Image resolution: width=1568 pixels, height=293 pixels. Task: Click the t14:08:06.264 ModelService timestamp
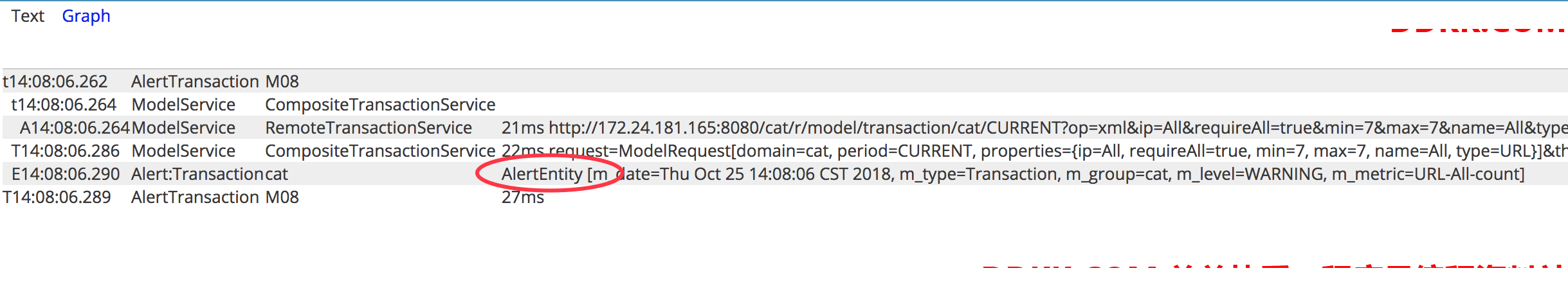coord(64,105)
